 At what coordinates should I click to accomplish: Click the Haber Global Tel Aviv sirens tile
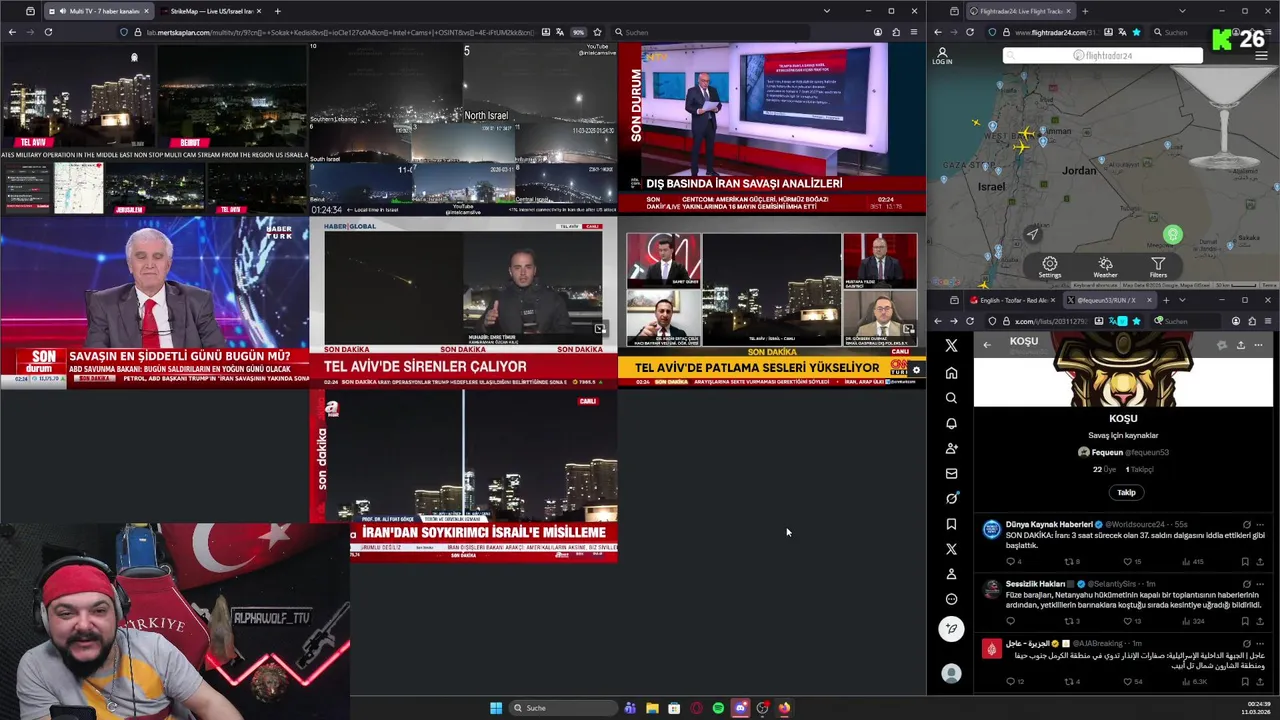(463, 304)
